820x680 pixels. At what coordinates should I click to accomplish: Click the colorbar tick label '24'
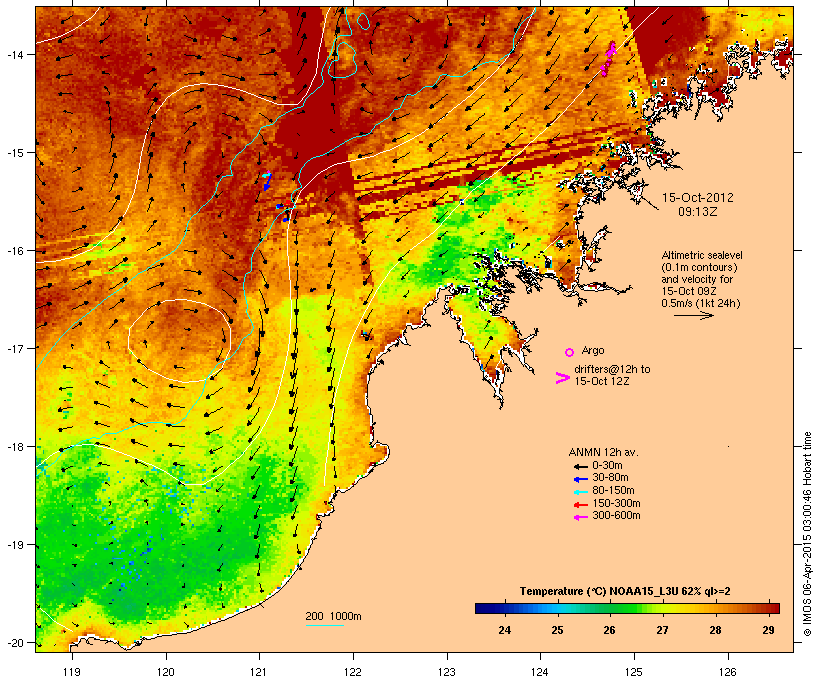point(505,630)
